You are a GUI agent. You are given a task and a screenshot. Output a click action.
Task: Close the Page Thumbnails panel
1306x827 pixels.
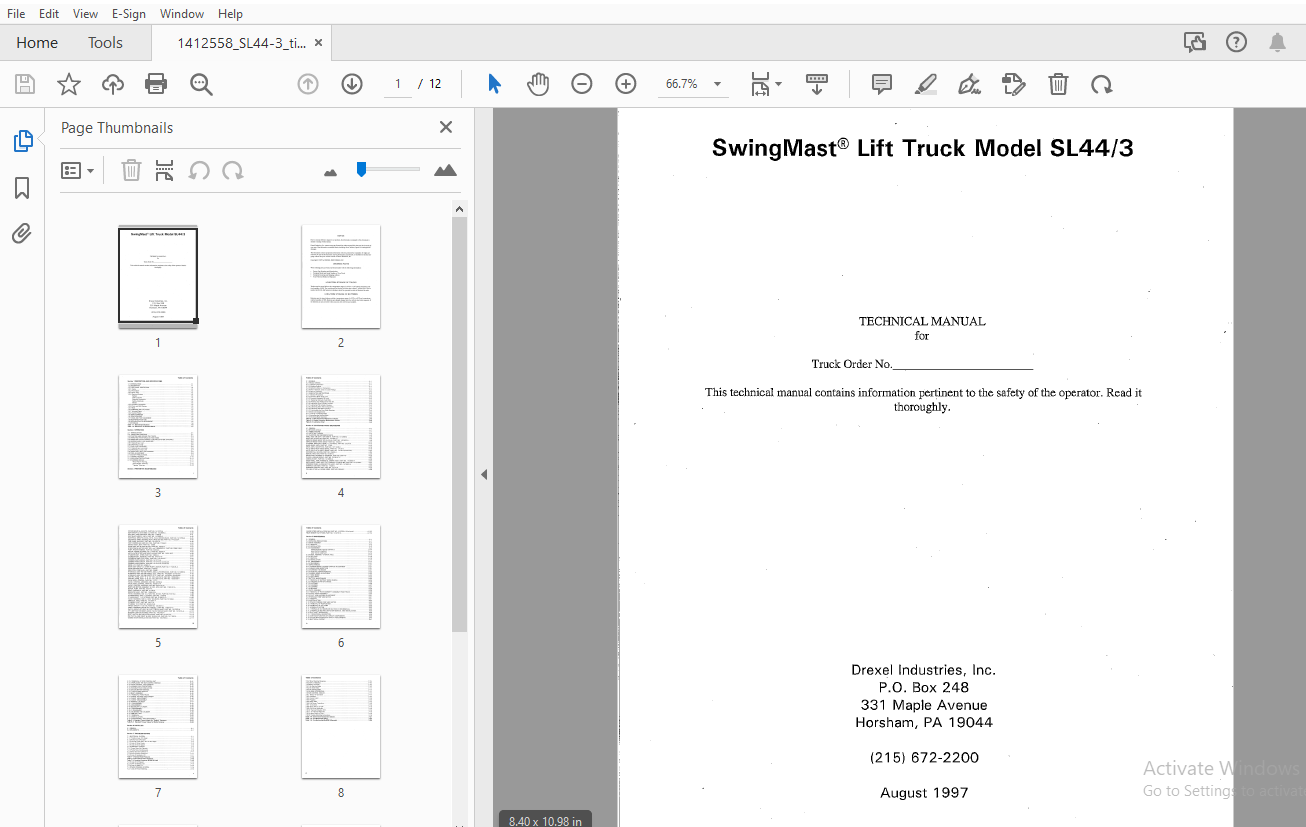point(446,127)
